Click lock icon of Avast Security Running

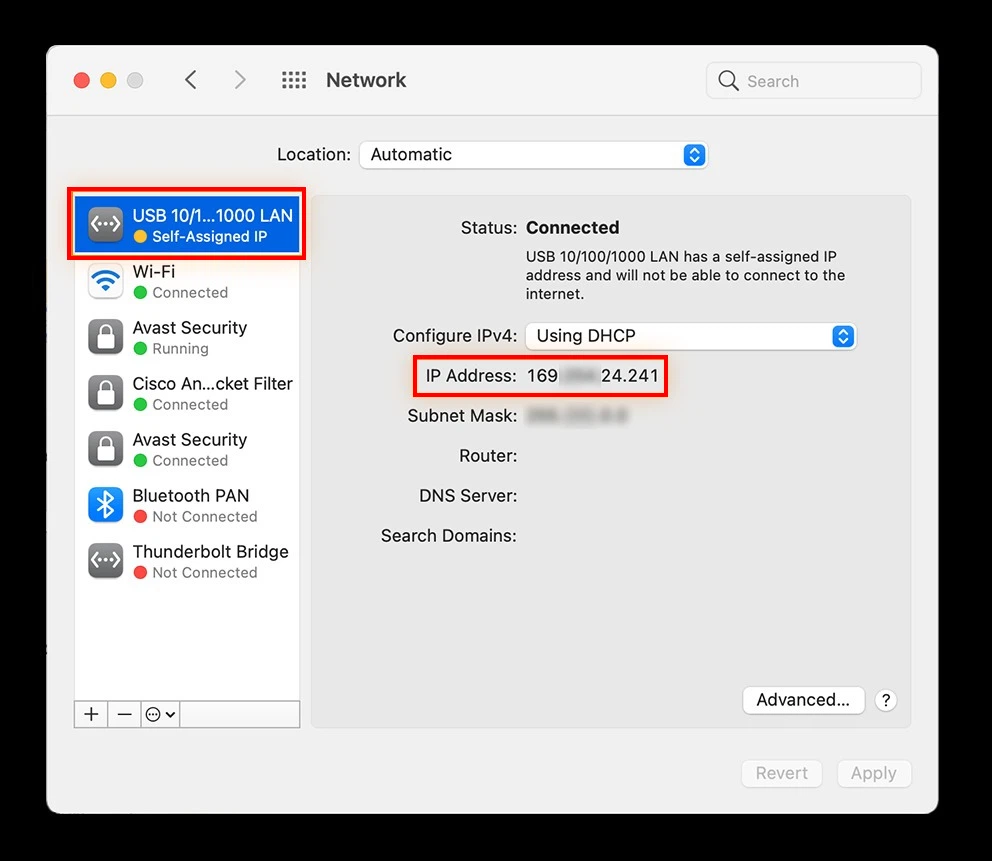coord(105,337)
